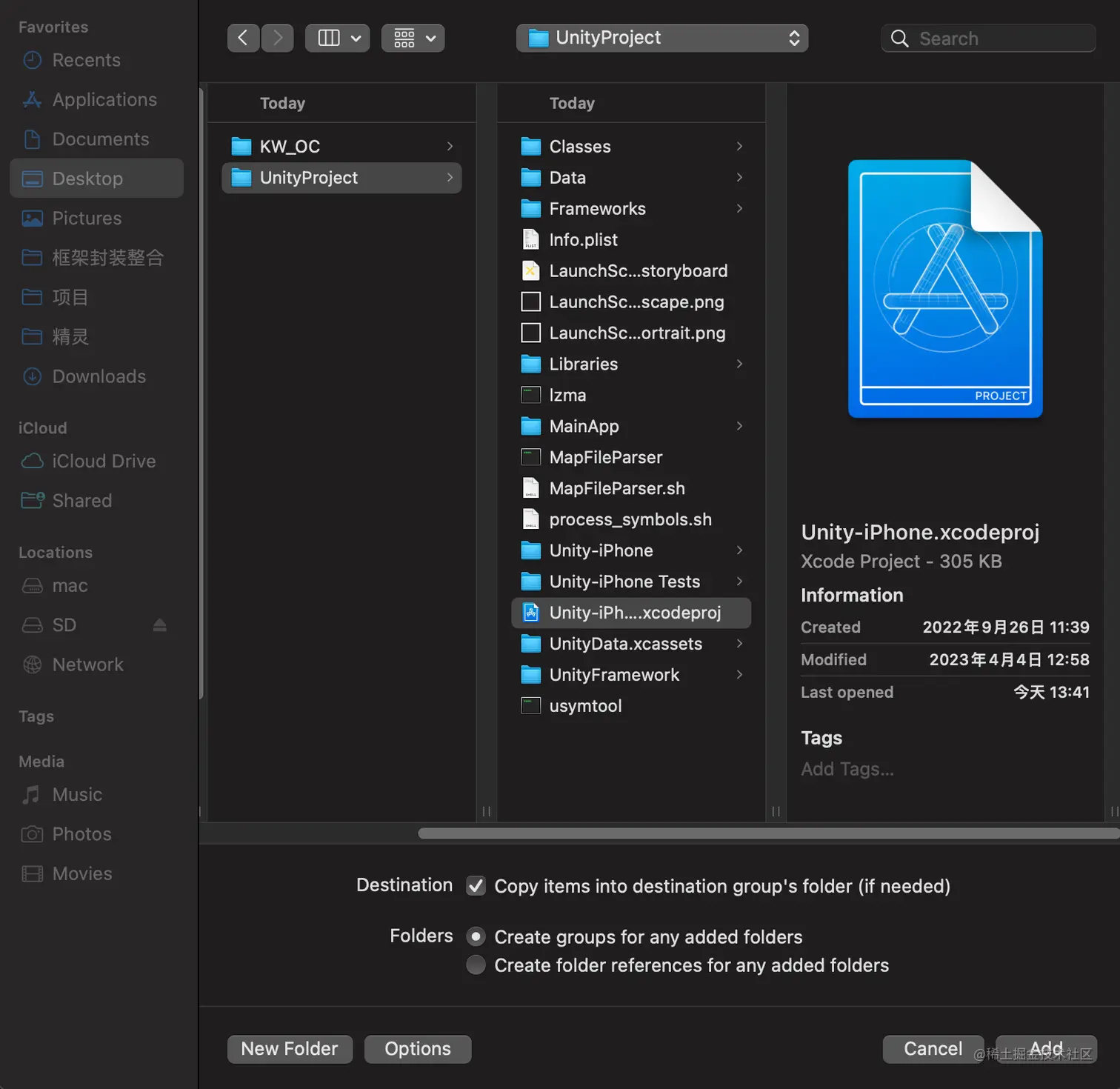Select Desktop in sidebar
The image size is (1120, 1089).
[x=97, y=179]
